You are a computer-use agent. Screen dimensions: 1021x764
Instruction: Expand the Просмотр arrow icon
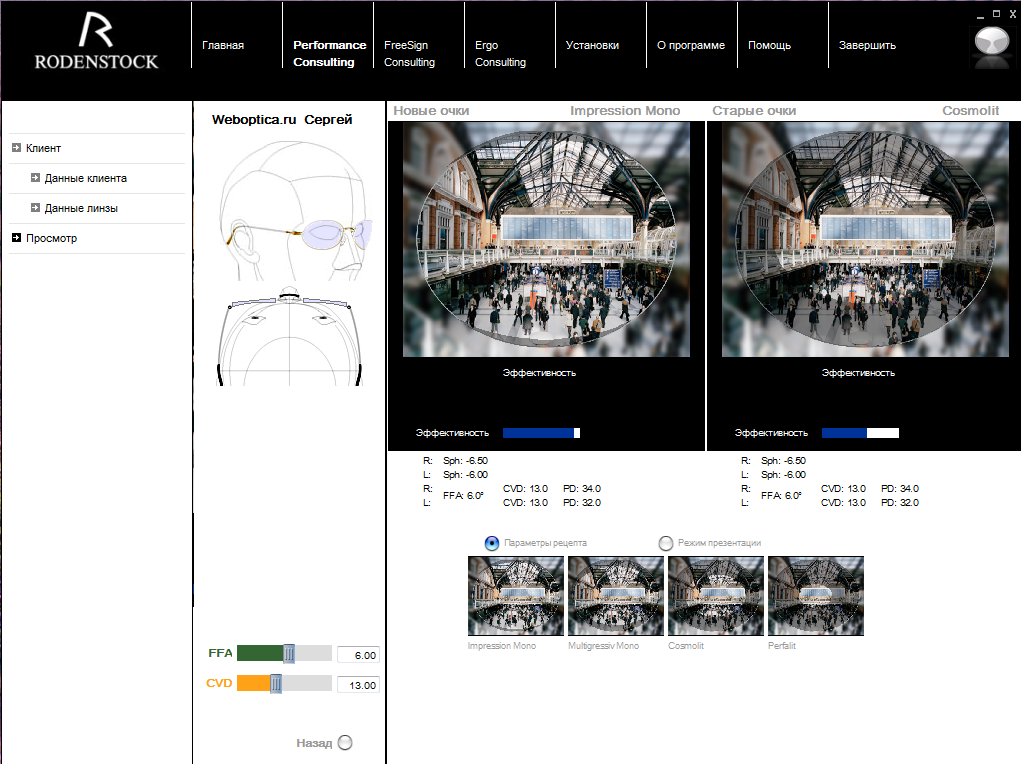[16, 238]
